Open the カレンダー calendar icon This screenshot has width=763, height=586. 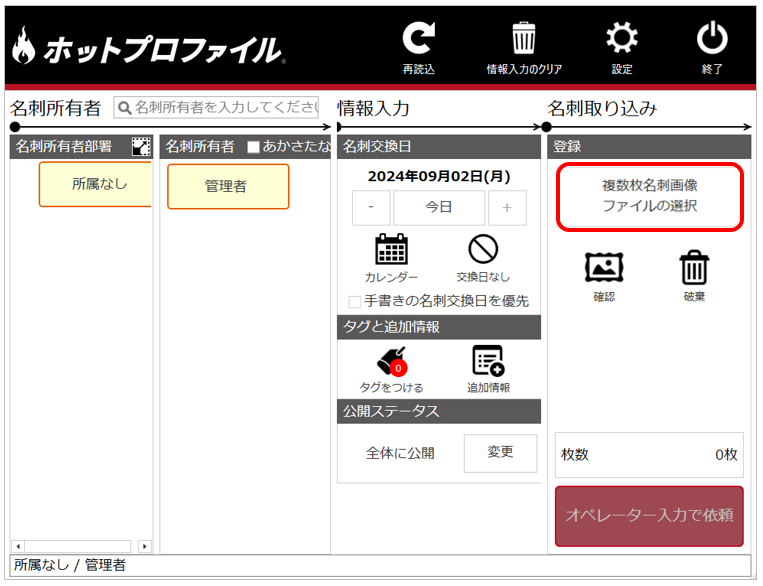click(x=391, y=249)
